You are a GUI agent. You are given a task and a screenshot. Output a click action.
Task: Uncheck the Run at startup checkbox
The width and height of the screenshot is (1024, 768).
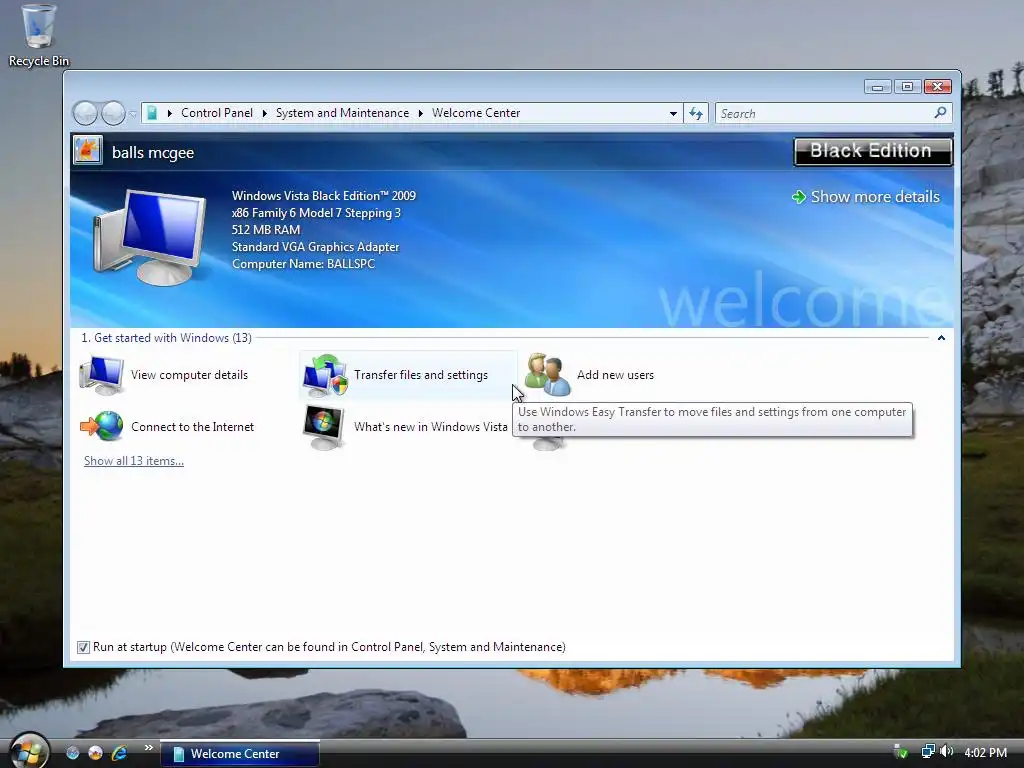pos(83,647)
